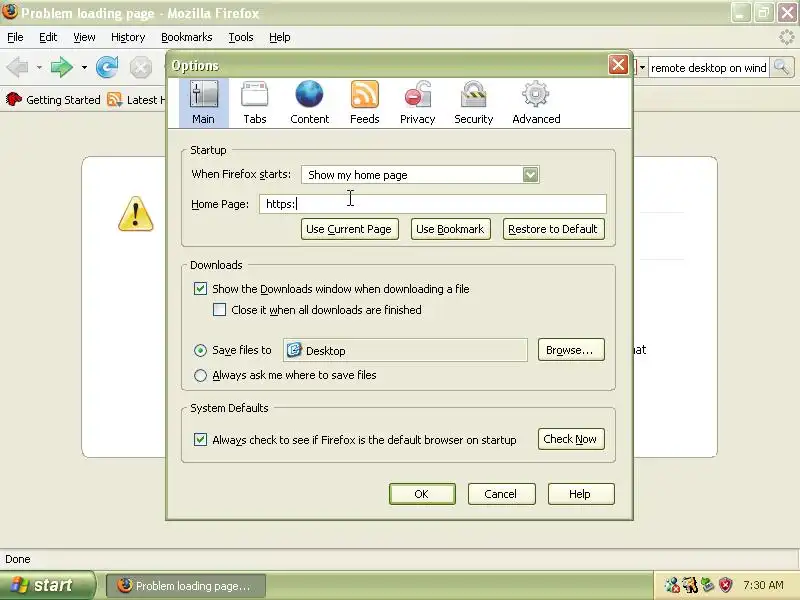Click the Use Current Page button
Image resolution: width=800 pixels, height=600 pixels.
click(x=349, y=229)
